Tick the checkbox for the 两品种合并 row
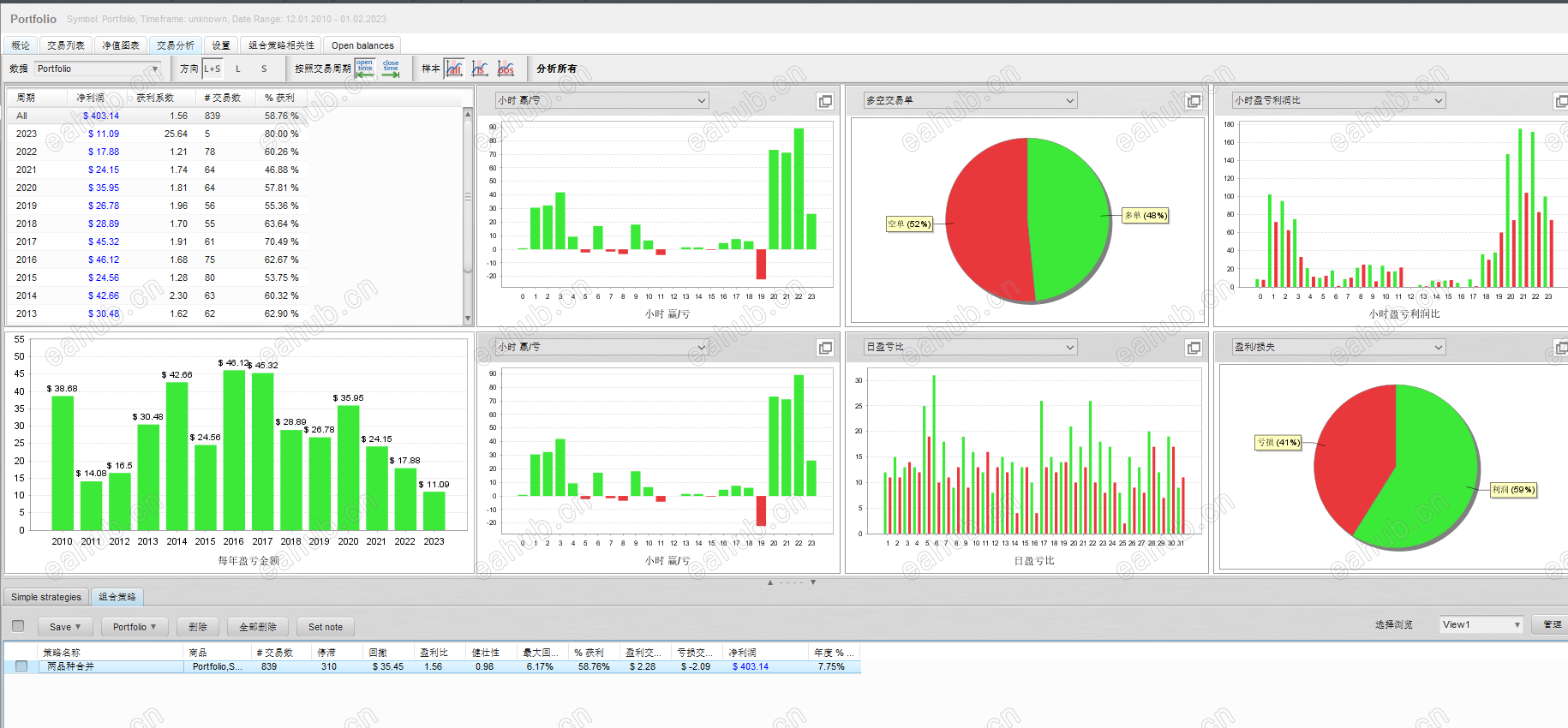 pyautogui.click(x=21, y=666)
